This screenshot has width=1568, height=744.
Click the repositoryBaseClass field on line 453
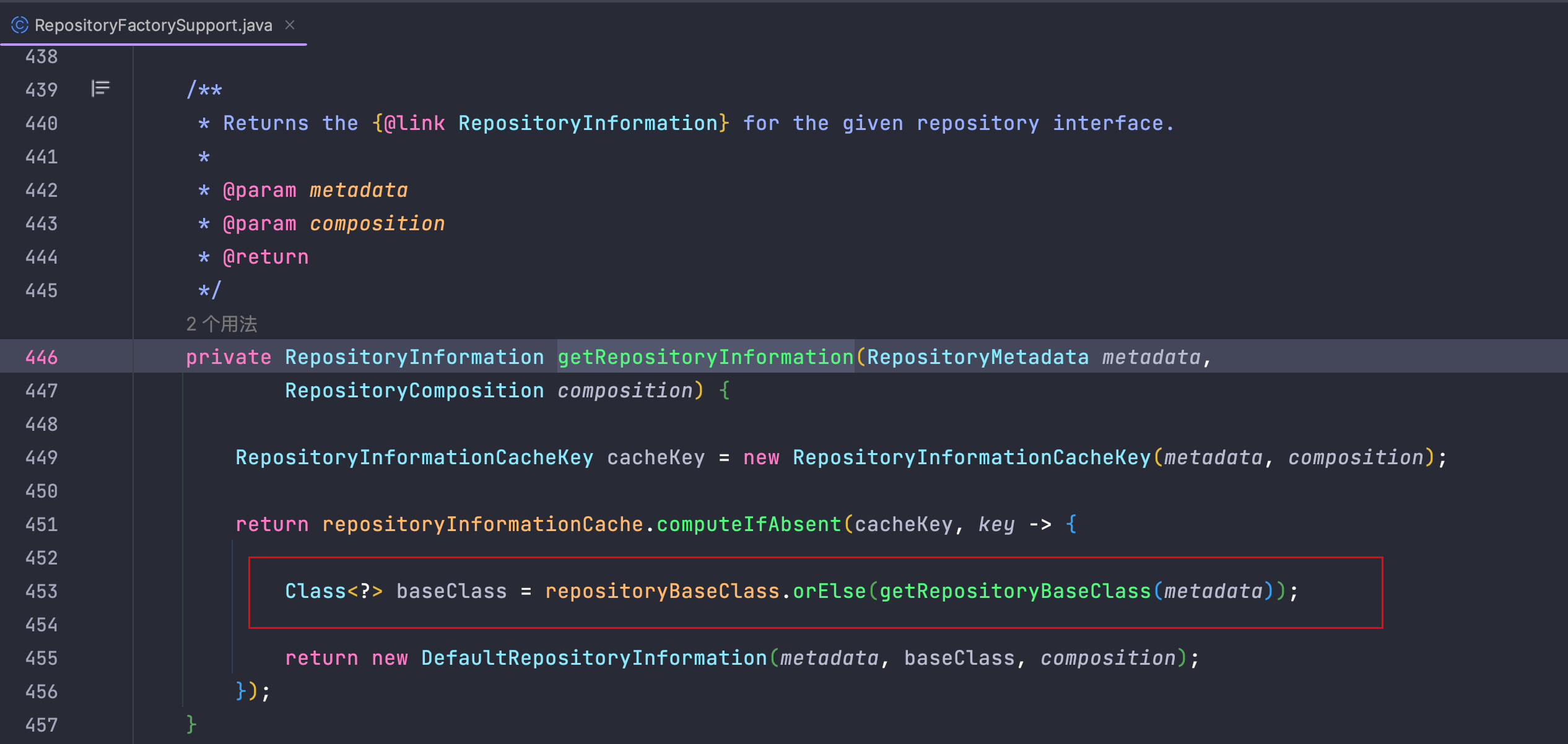[662, 591]
